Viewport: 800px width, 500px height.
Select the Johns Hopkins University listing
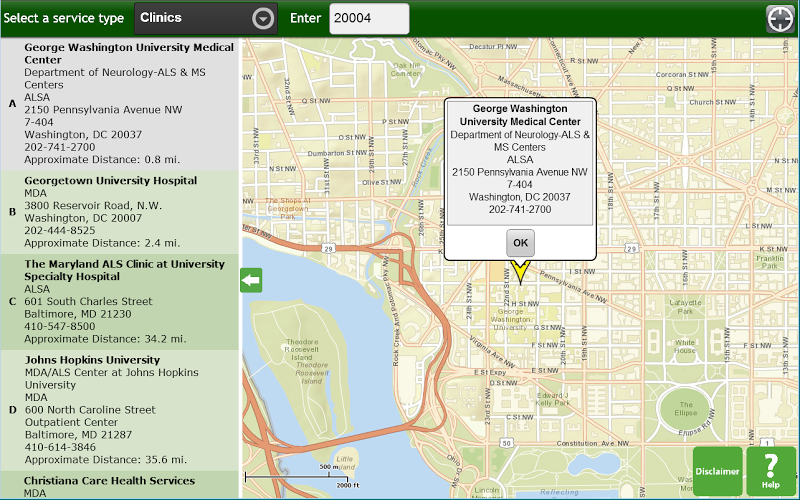click(x=120, y=410)
